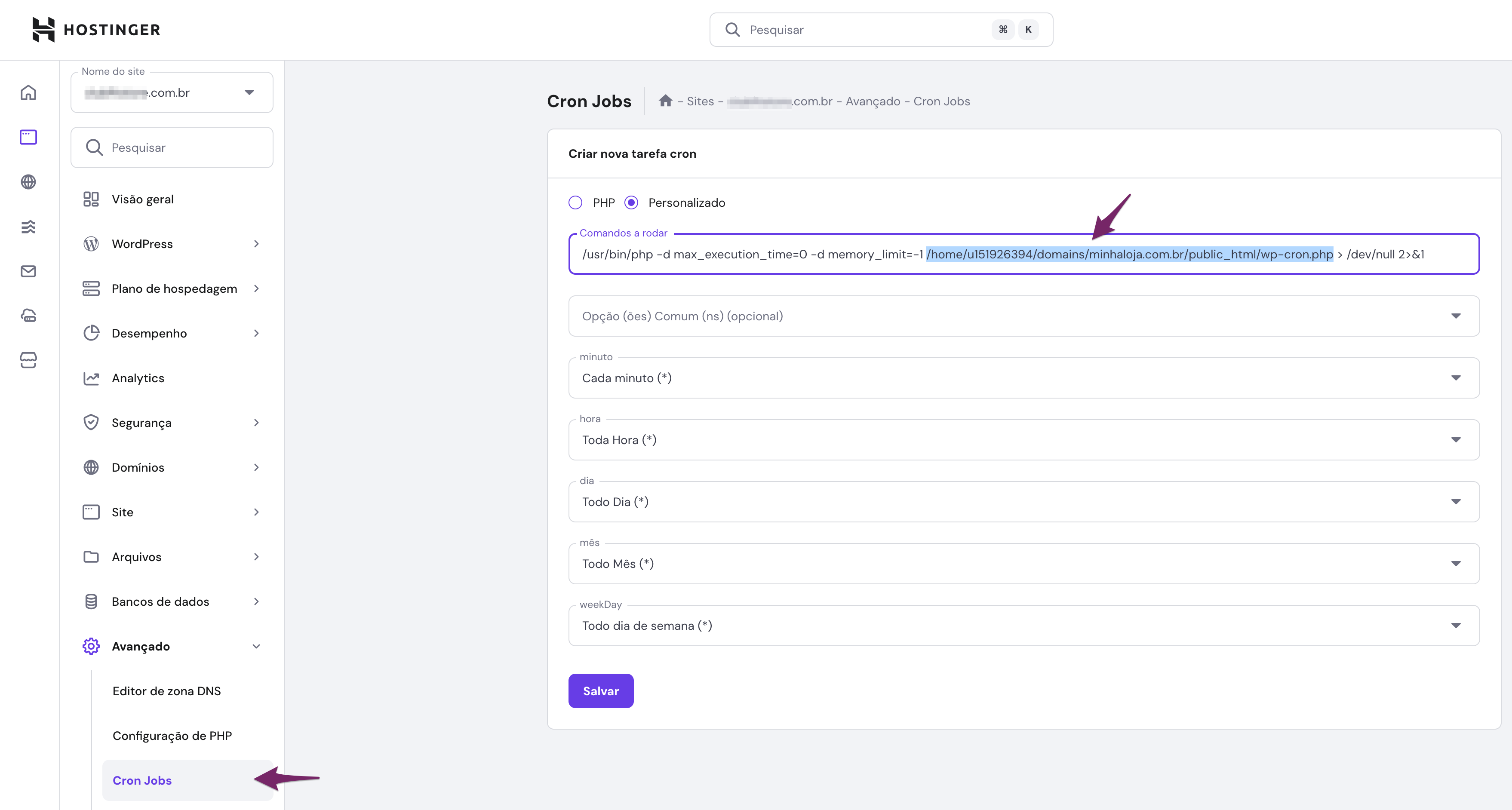This screenshot has width=1512, height=810.
Task: Click Sites breadcrumb link
Action: click(x=700, y=101)
